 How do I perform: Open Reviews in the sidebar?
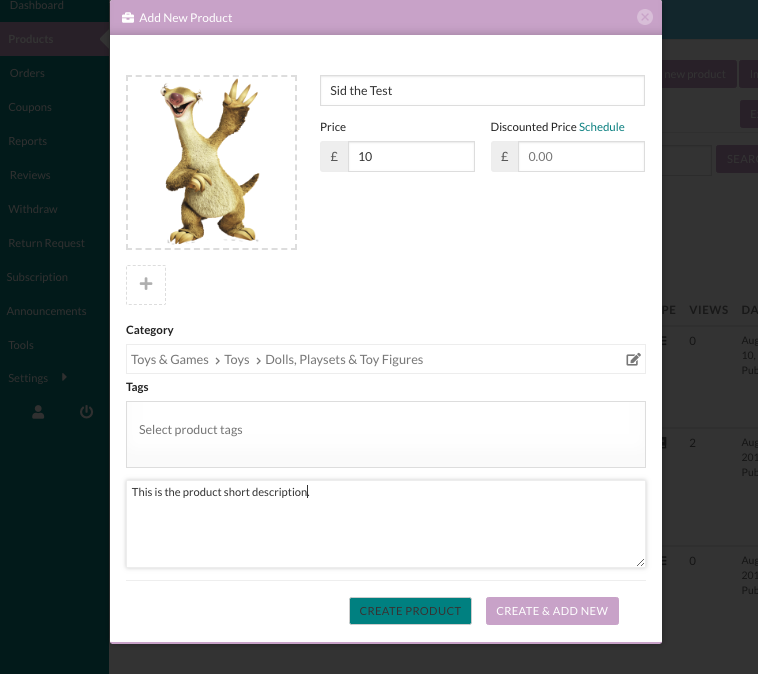30,175
